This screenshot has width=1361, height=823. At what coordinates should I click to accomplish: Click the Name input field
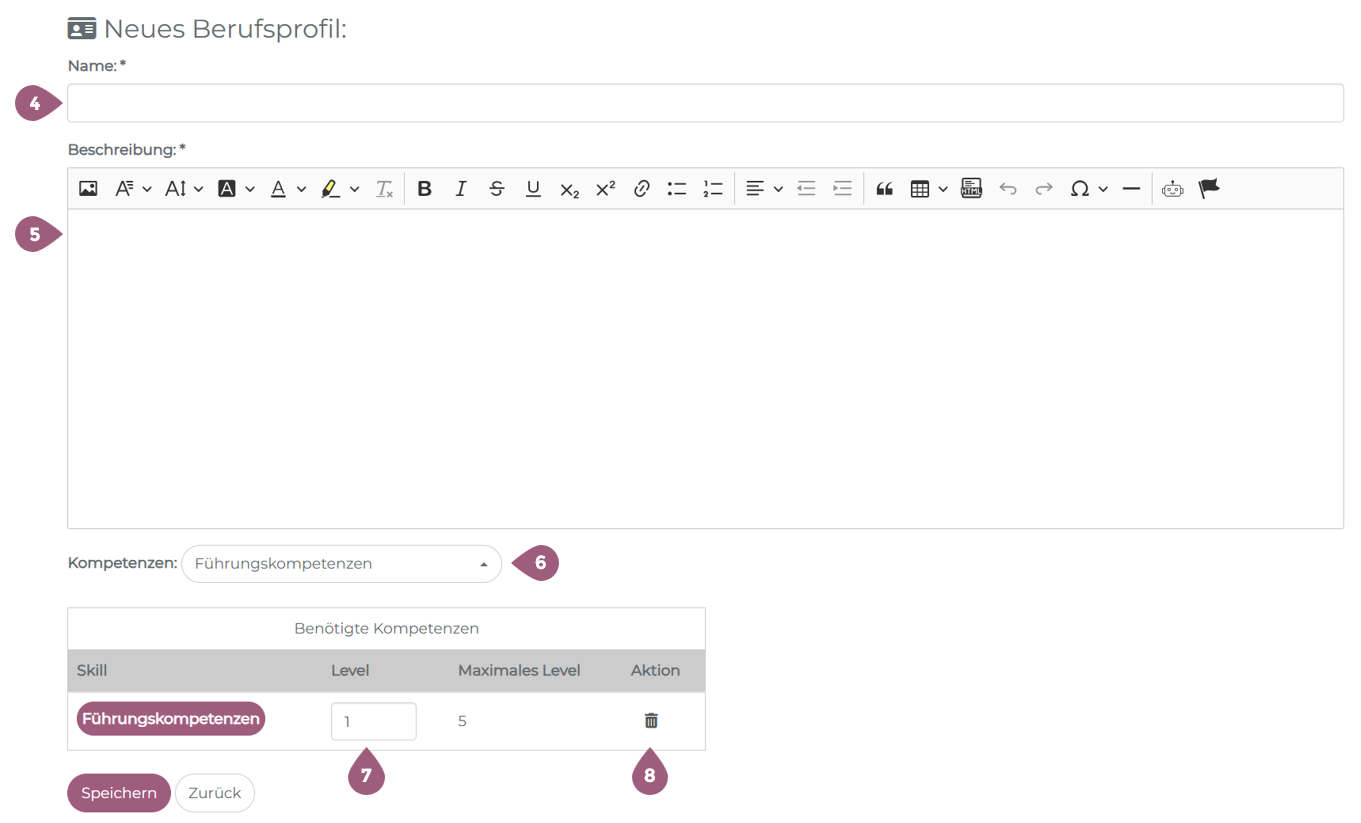coord(705,103)
